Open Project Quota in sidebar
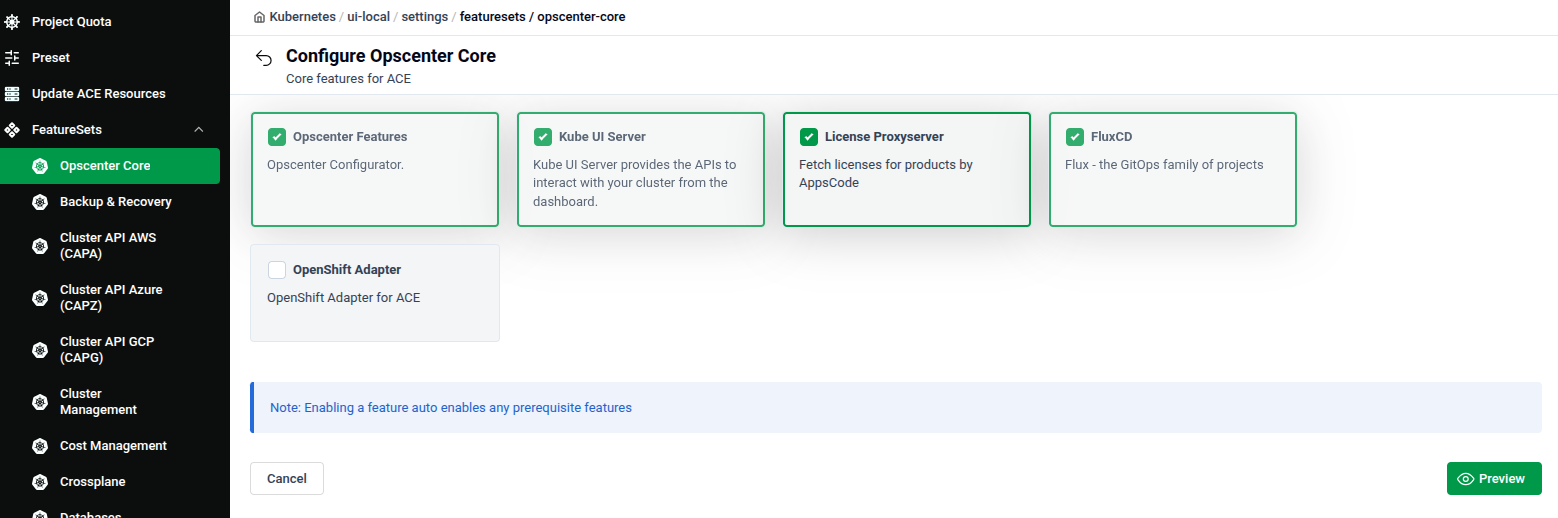The width and height of the screenshot is (1558, 518). (110, 21)
